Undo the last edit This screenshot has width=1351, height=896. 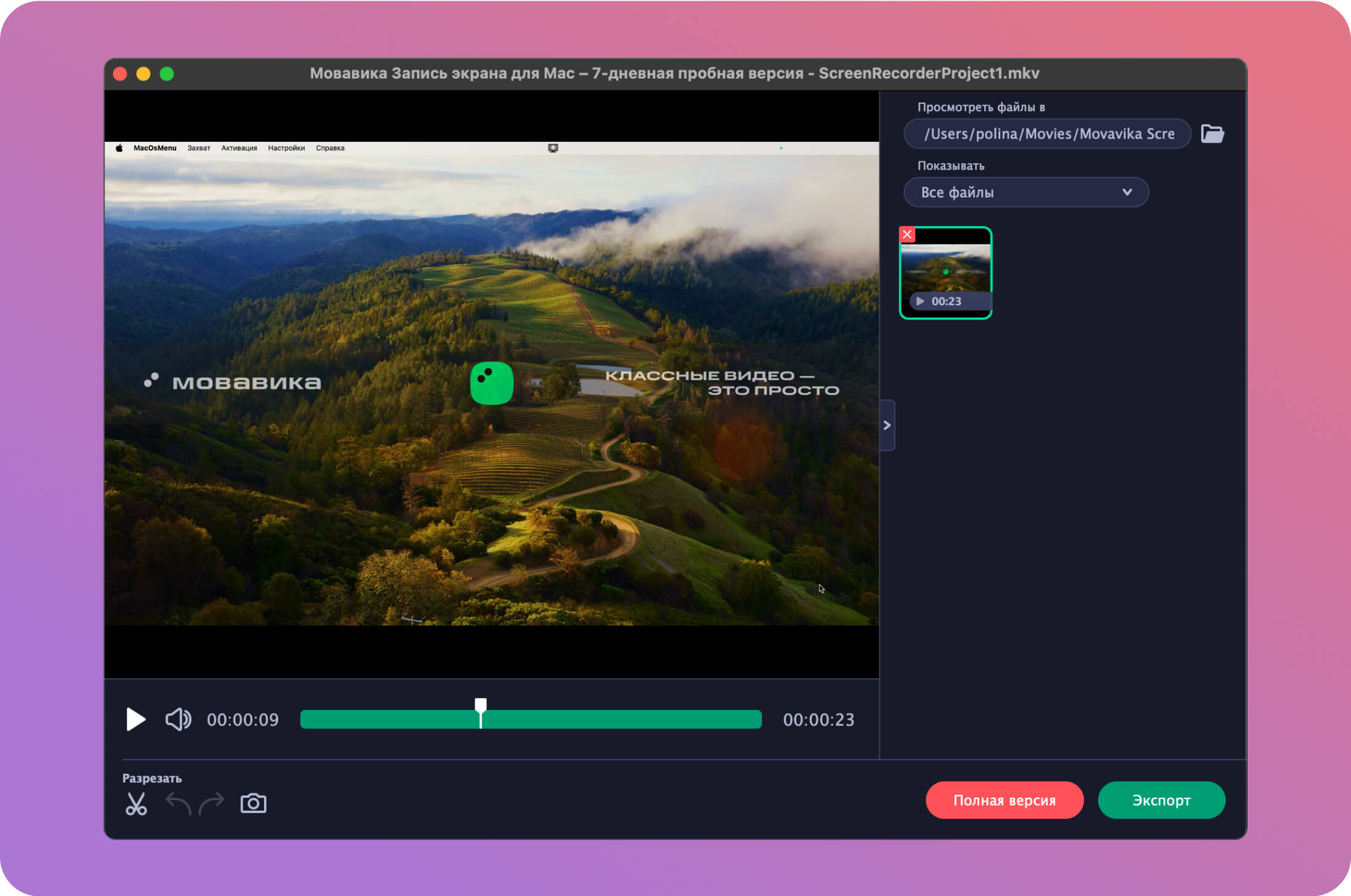point(178,803)
